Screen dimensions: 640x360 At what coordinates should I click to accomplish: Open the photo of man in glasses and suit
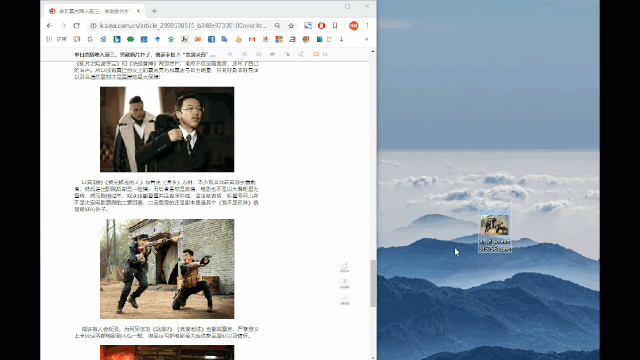(x=167, y=129)
